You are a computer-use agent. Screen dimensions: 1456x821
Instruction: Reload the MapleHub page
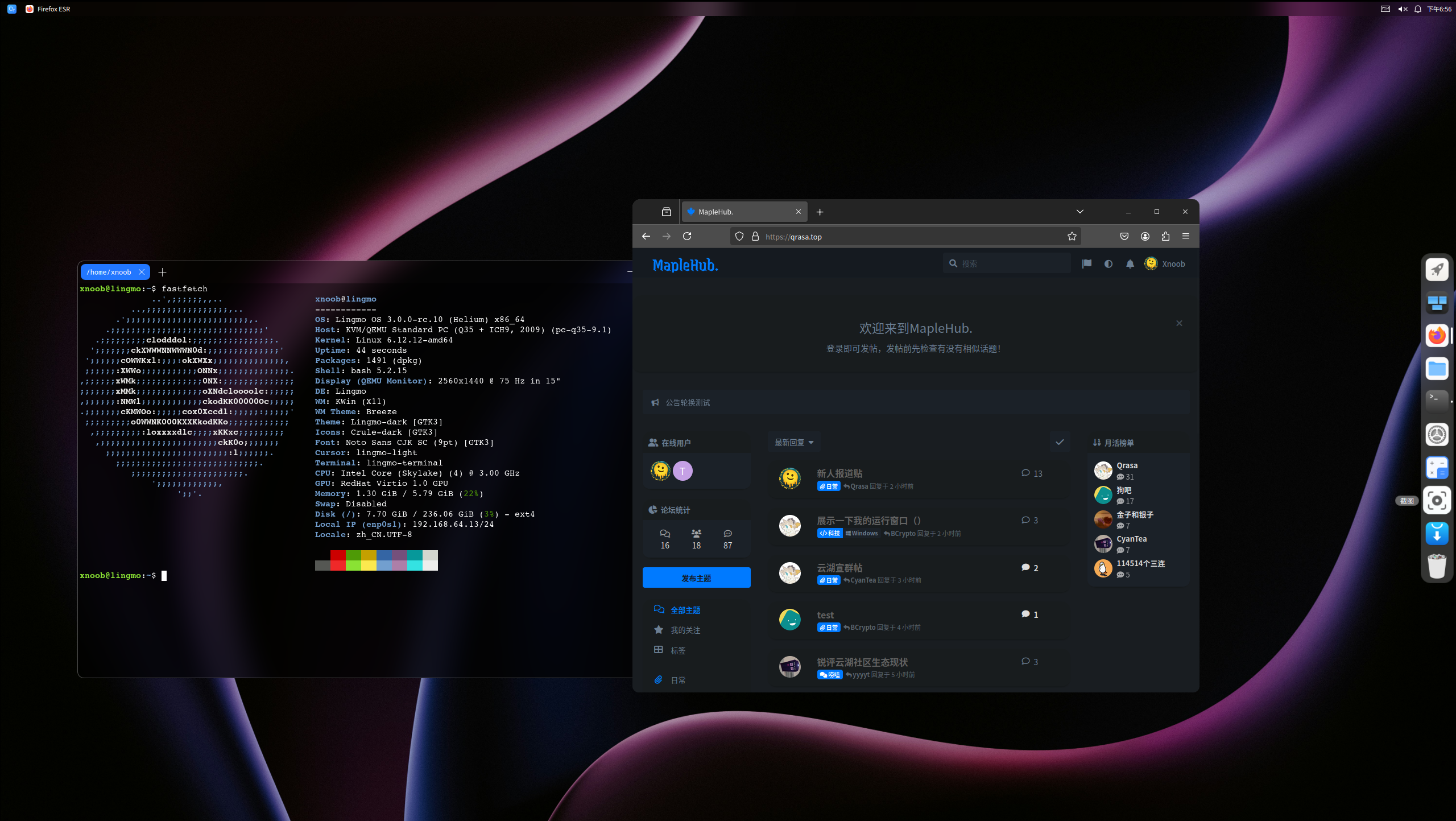click(687, 236)
